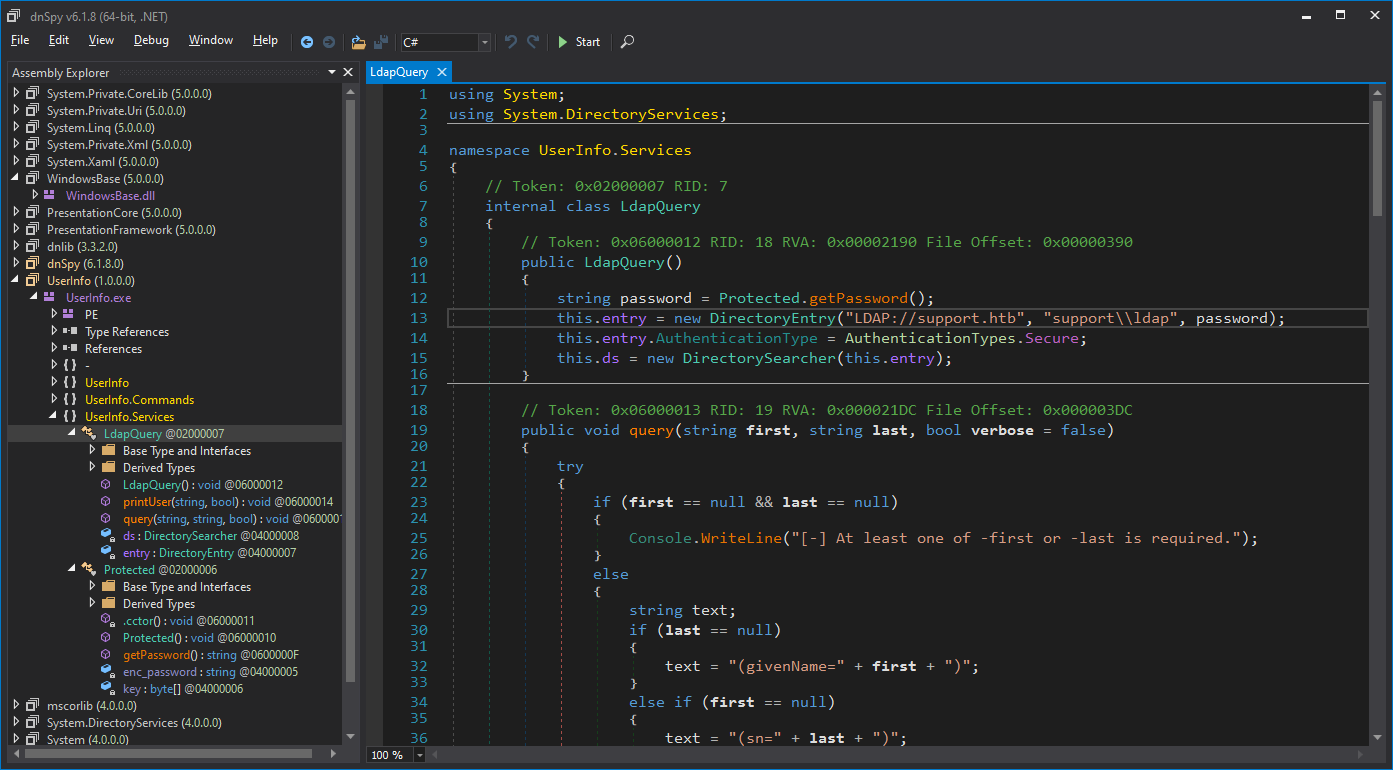Expand System.Private.CoreLib assembly node
Screen dimensions: 1393x770
[16, 93]
